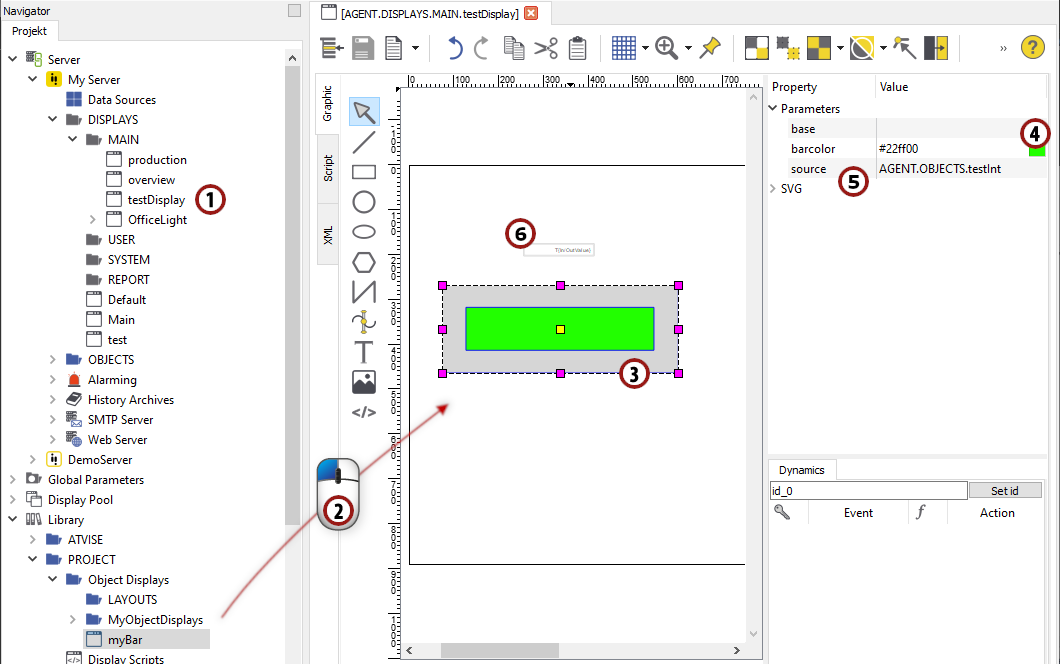The height and width of the screenshot is (665, 1060).
Task: Open help with the question mark icon
Action: [x=1032, y=48]
